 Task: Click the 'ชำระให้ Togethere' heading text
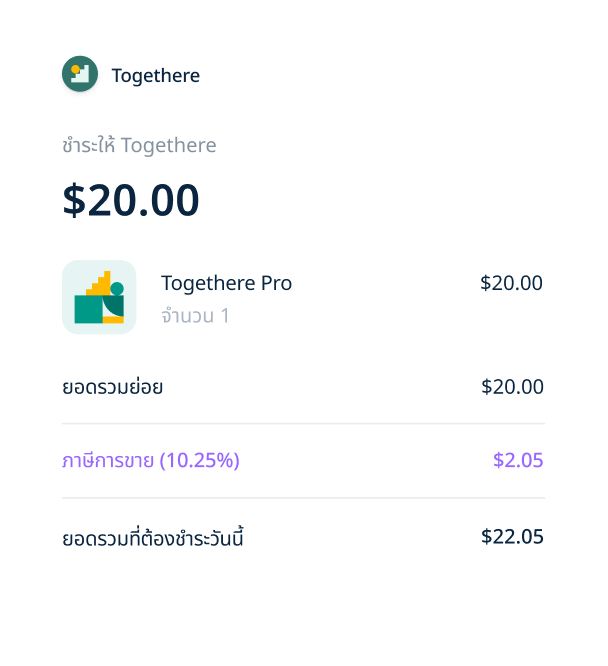click(x=139, y=145)
